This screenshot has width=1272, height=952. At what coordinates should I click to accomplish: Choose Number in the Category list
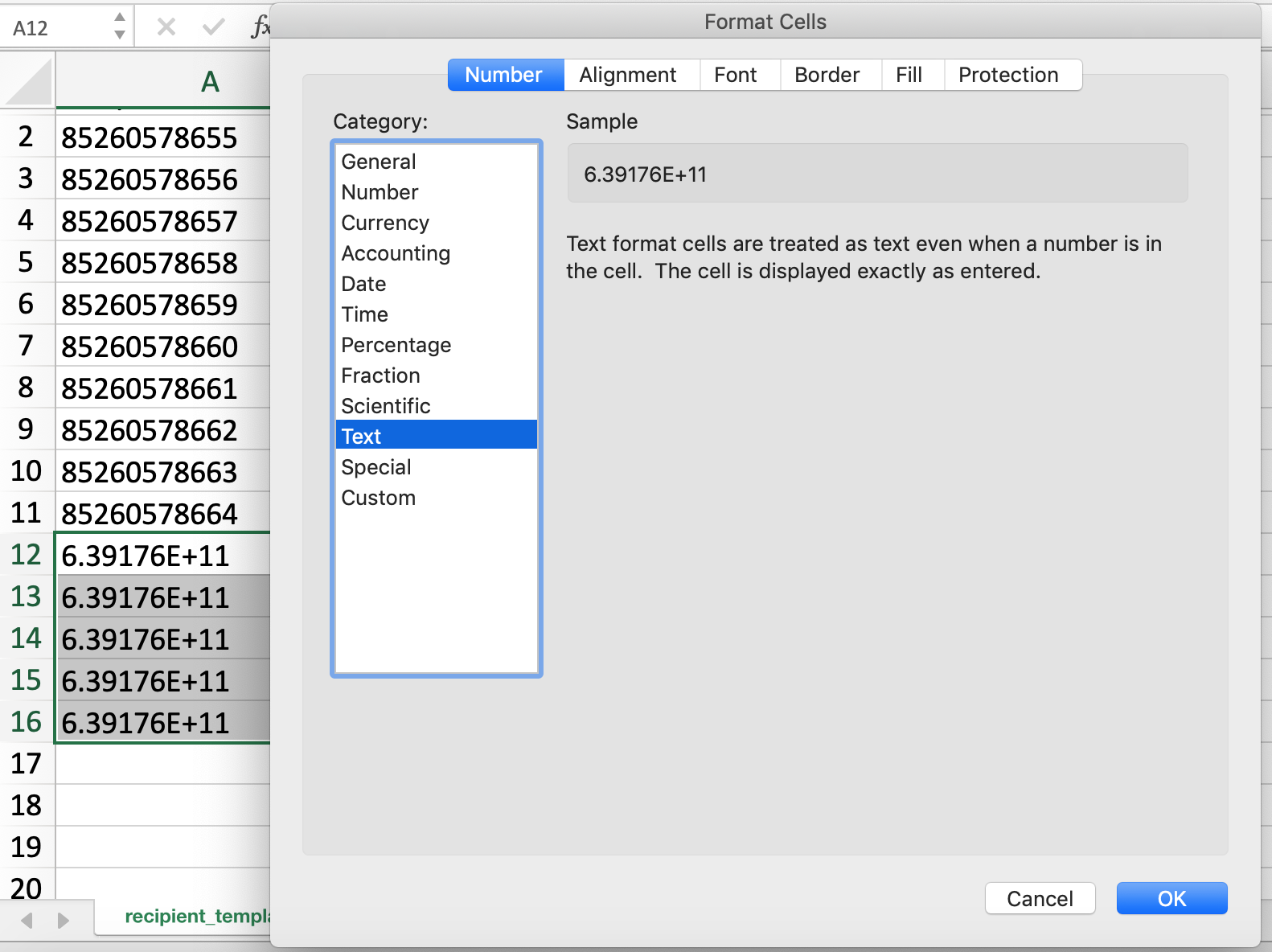point(437,192)
